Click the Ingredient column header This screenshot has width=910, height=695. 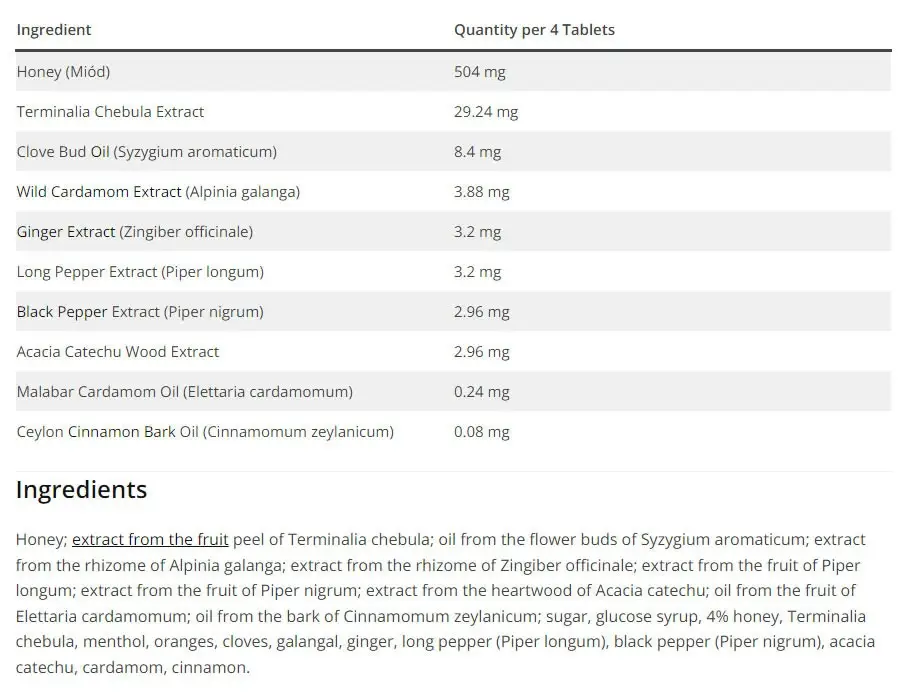tap(54, 30)
